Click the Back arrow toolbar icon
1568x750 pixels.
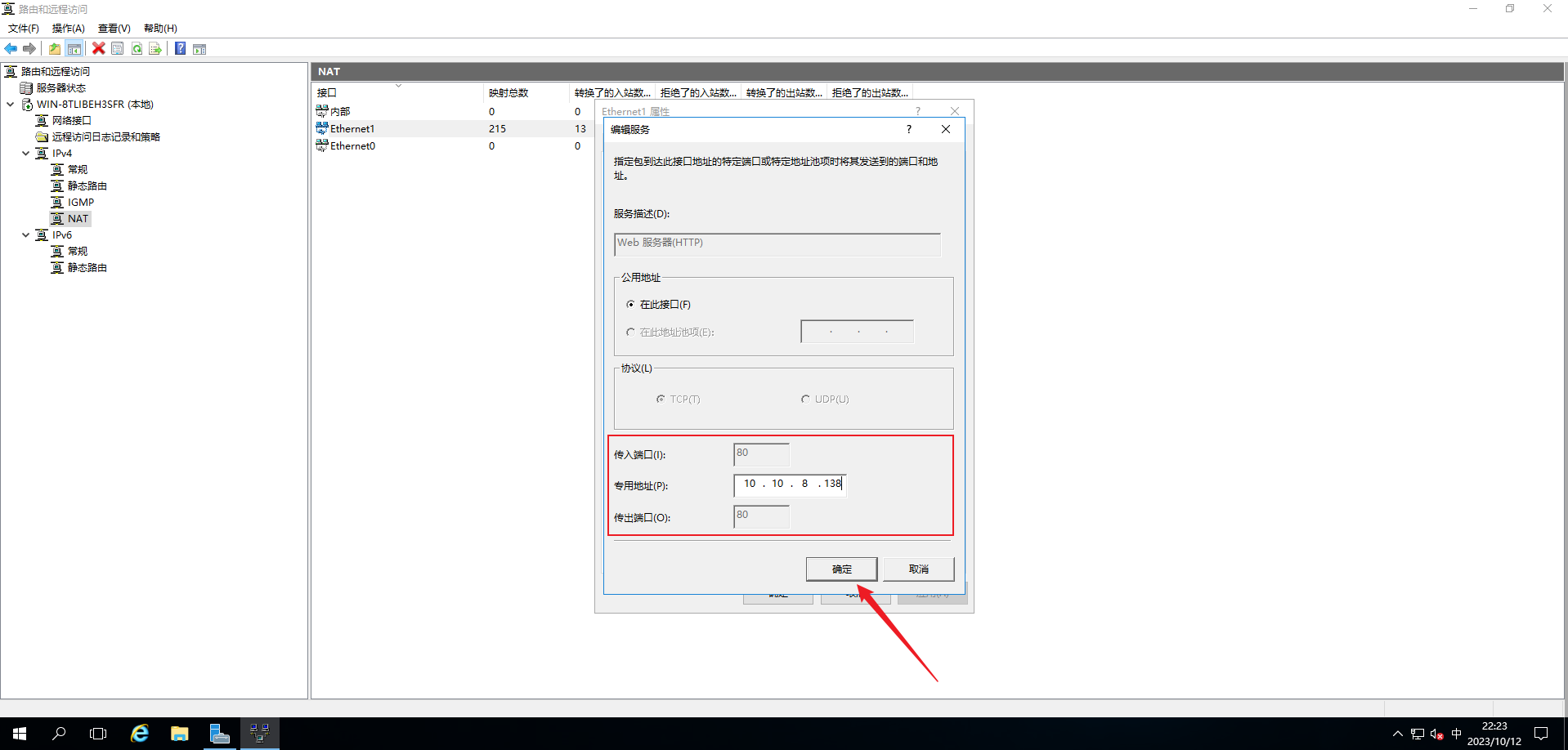(x=11, y=49)
